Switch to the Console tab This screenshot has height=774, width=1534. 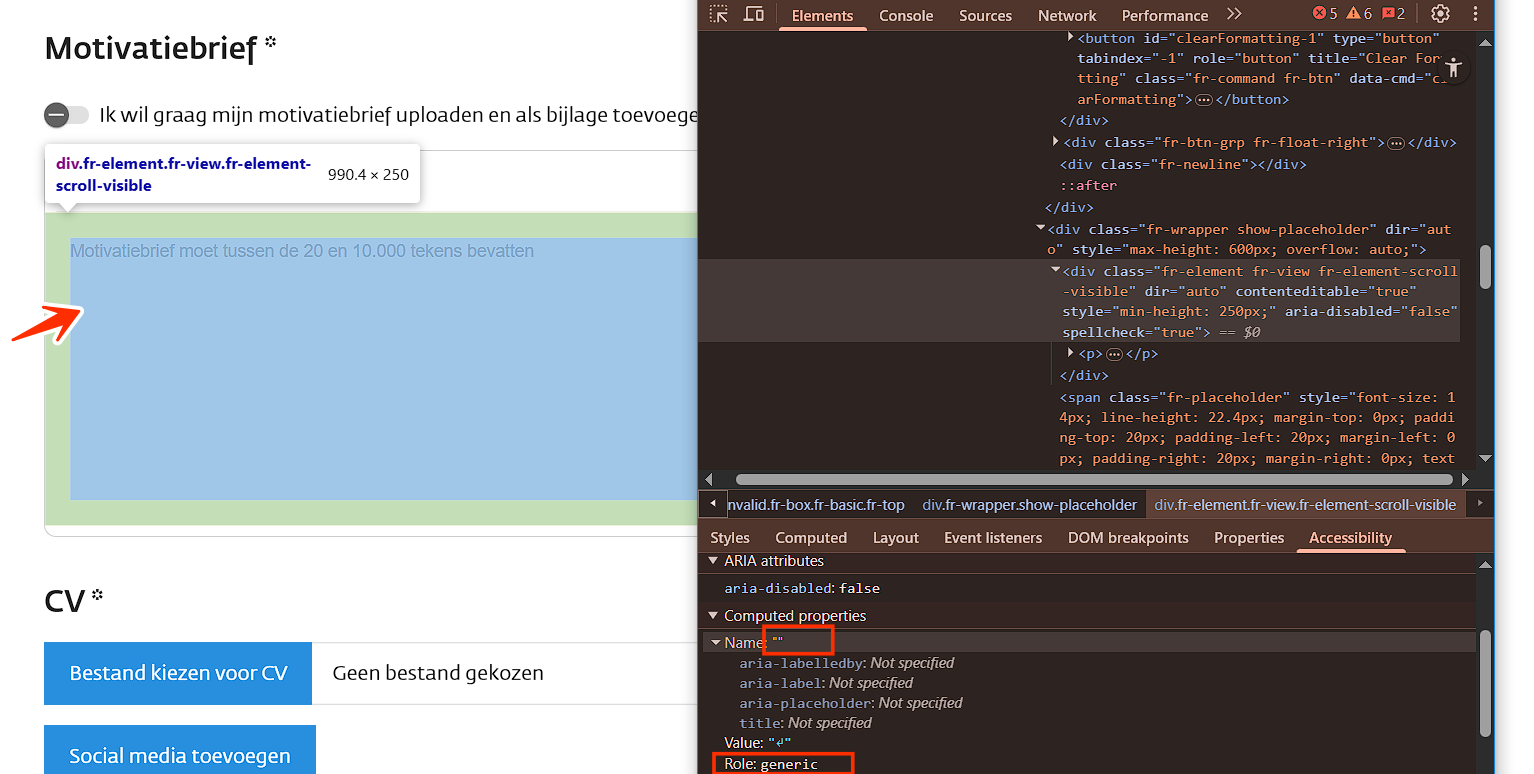pyautogui.click(x=906, y=15)
